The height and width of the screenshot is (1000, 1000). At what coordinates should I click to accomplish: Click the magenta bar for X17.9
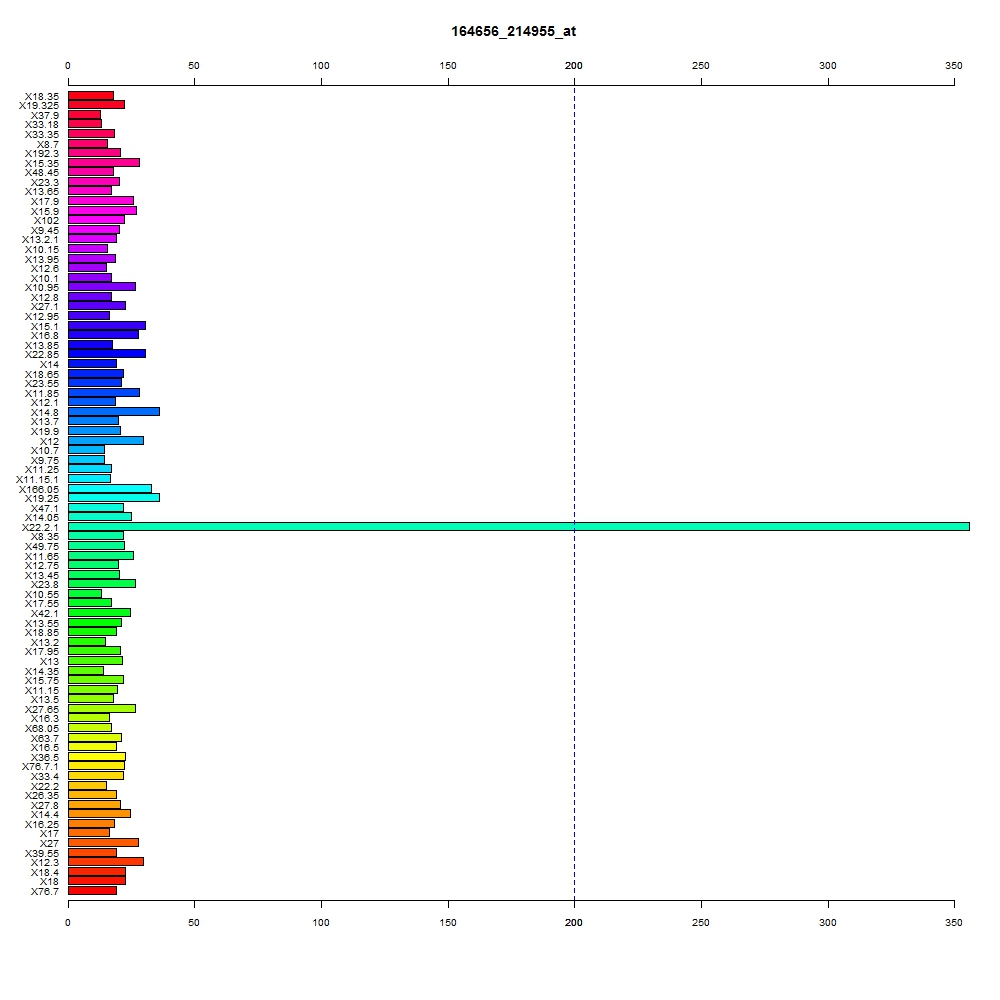click(x=101, y=201)
